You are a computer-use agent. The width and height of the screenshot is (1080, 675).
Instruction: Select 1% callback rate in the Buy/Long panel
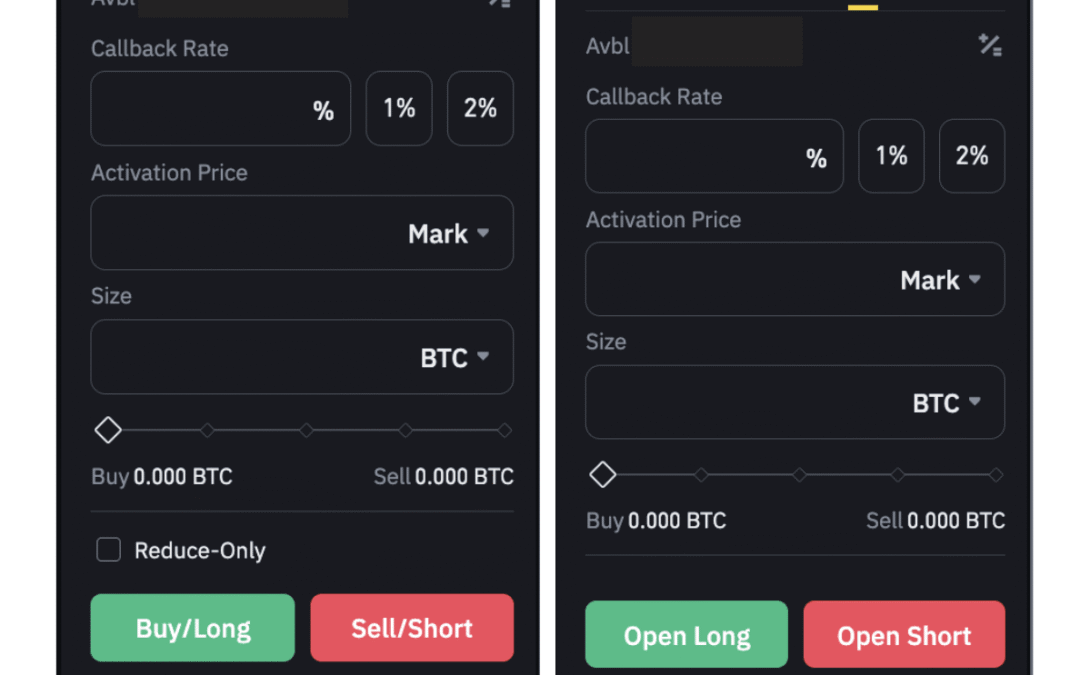[399, 109]
